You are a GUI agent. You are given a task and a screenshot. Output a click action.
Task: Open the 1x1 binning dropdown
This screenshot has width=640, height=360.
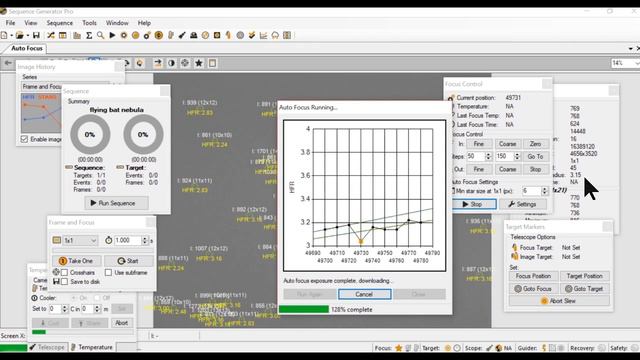coord(80,240)
